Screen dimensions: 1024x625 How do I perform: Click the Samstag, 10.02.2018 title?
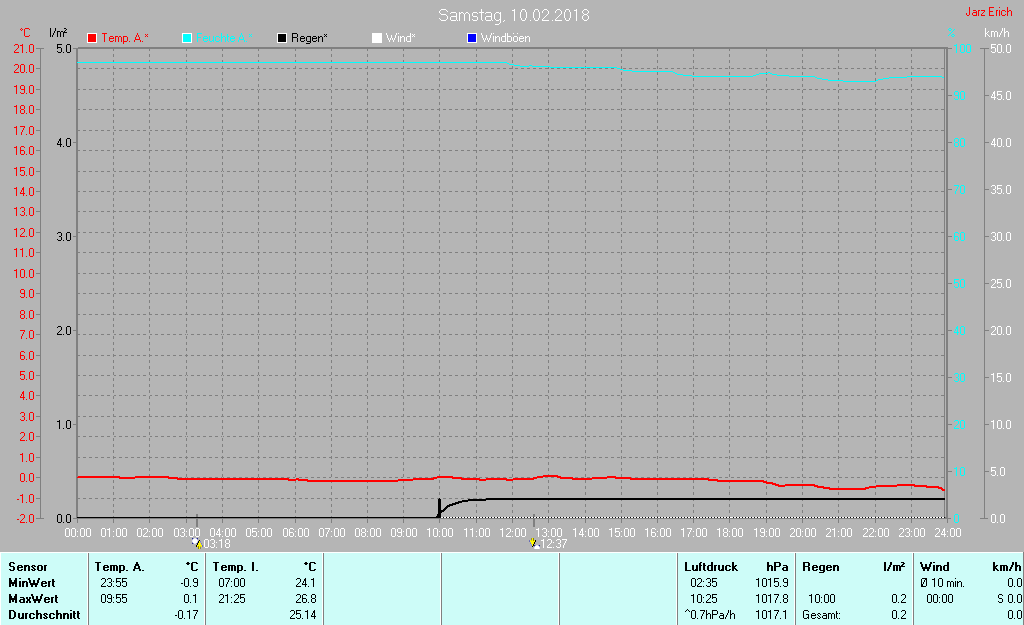pyautogui.click(x=513, y=15)
